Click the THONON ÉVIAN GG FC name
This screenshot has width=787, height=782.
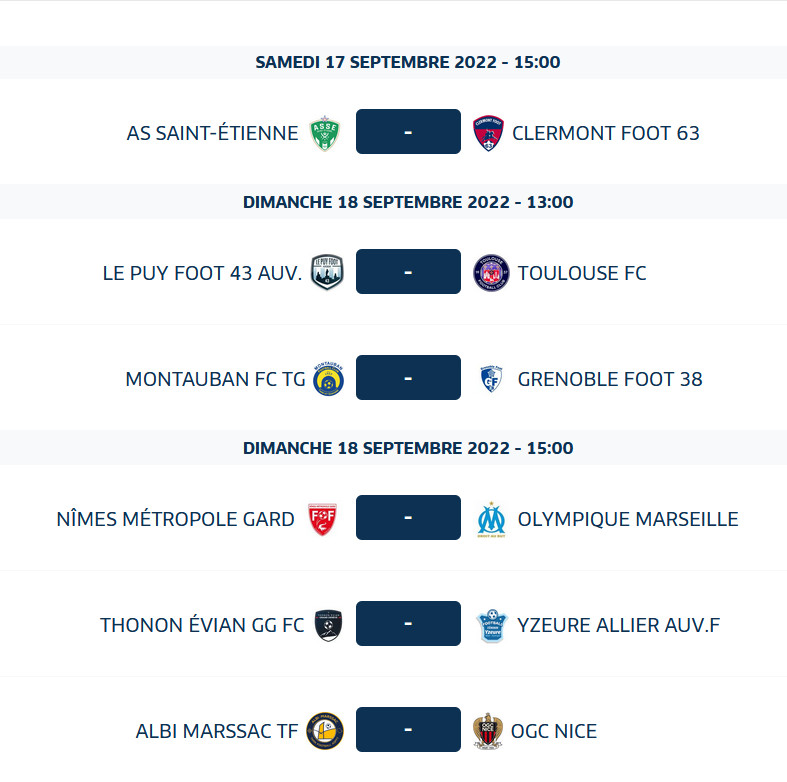pos(202,625)
